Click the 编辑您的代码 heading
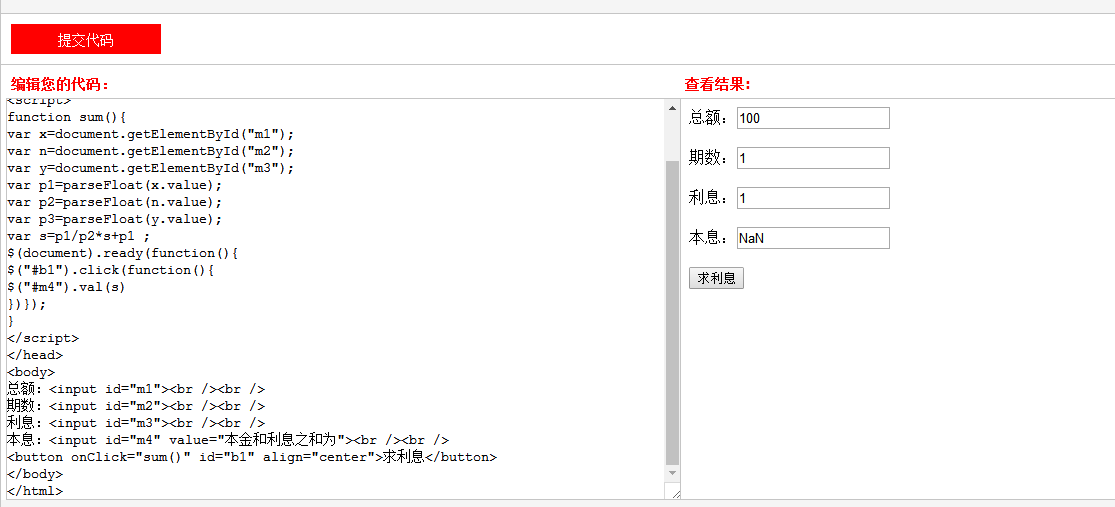The height and width of the screenshot is (507, 1115). tap(60, 85)
